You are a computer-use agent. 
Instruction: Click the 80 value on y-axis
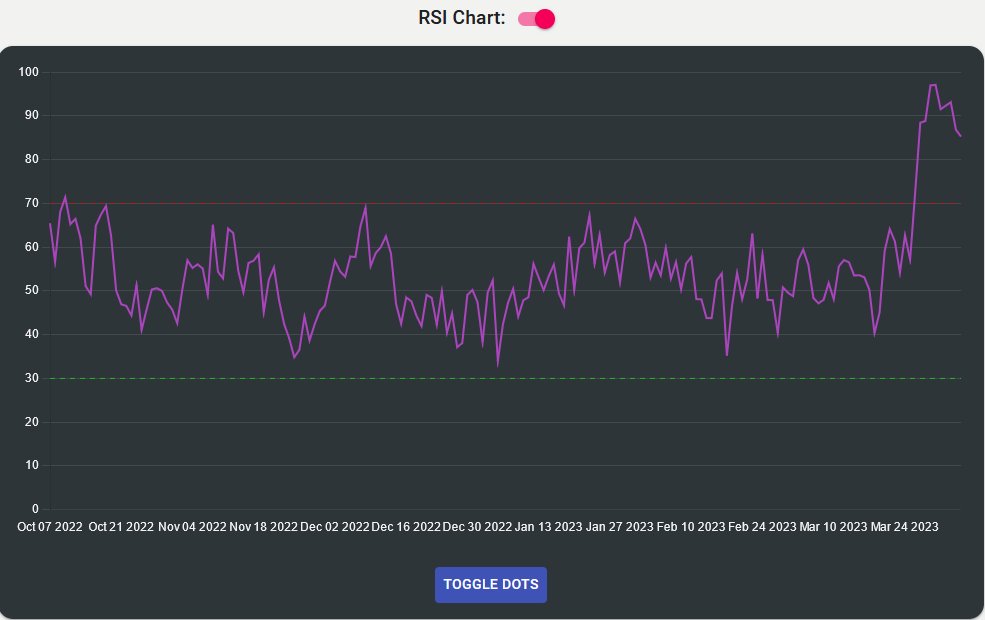coord(31,160)
